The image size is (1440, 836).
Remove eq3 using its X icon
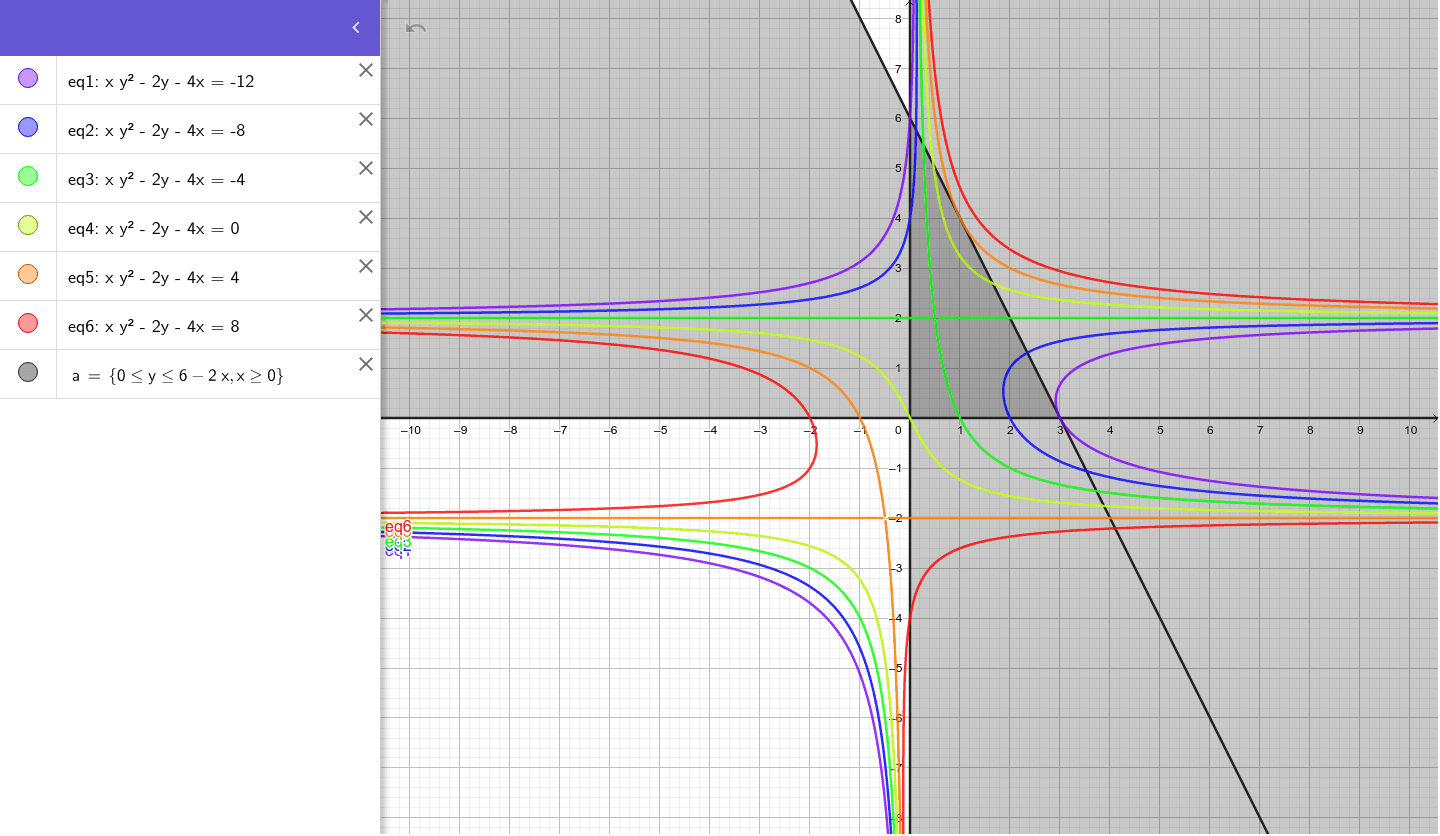pos(366,168)
